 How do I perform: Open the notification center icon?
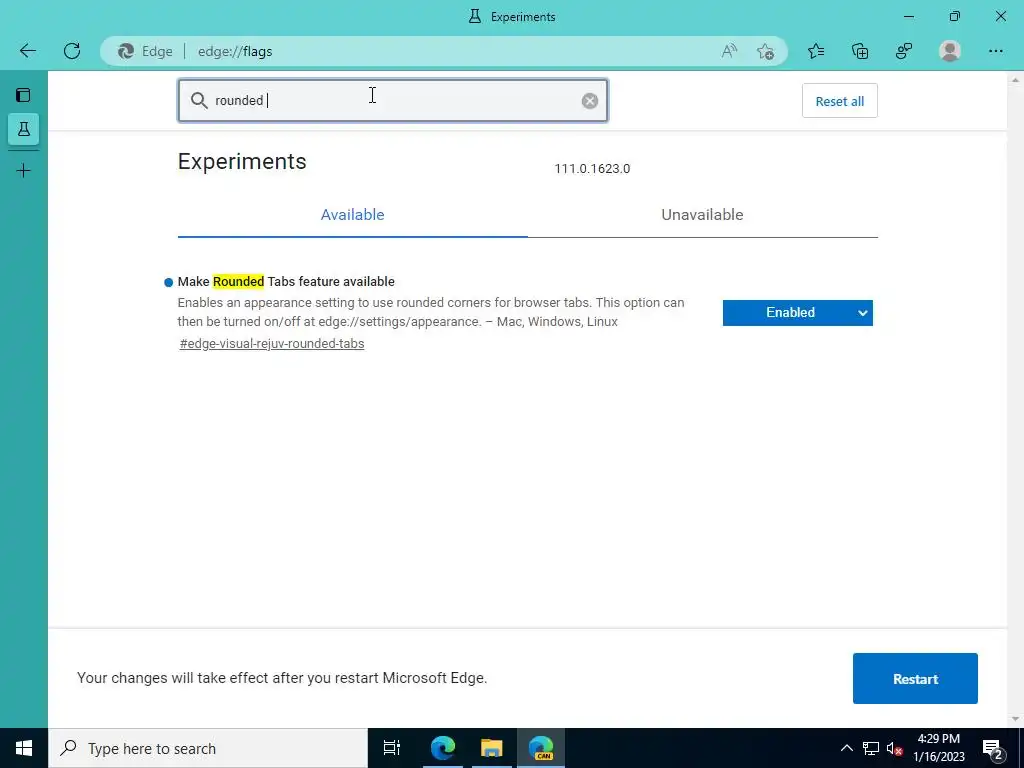point(993,748)
